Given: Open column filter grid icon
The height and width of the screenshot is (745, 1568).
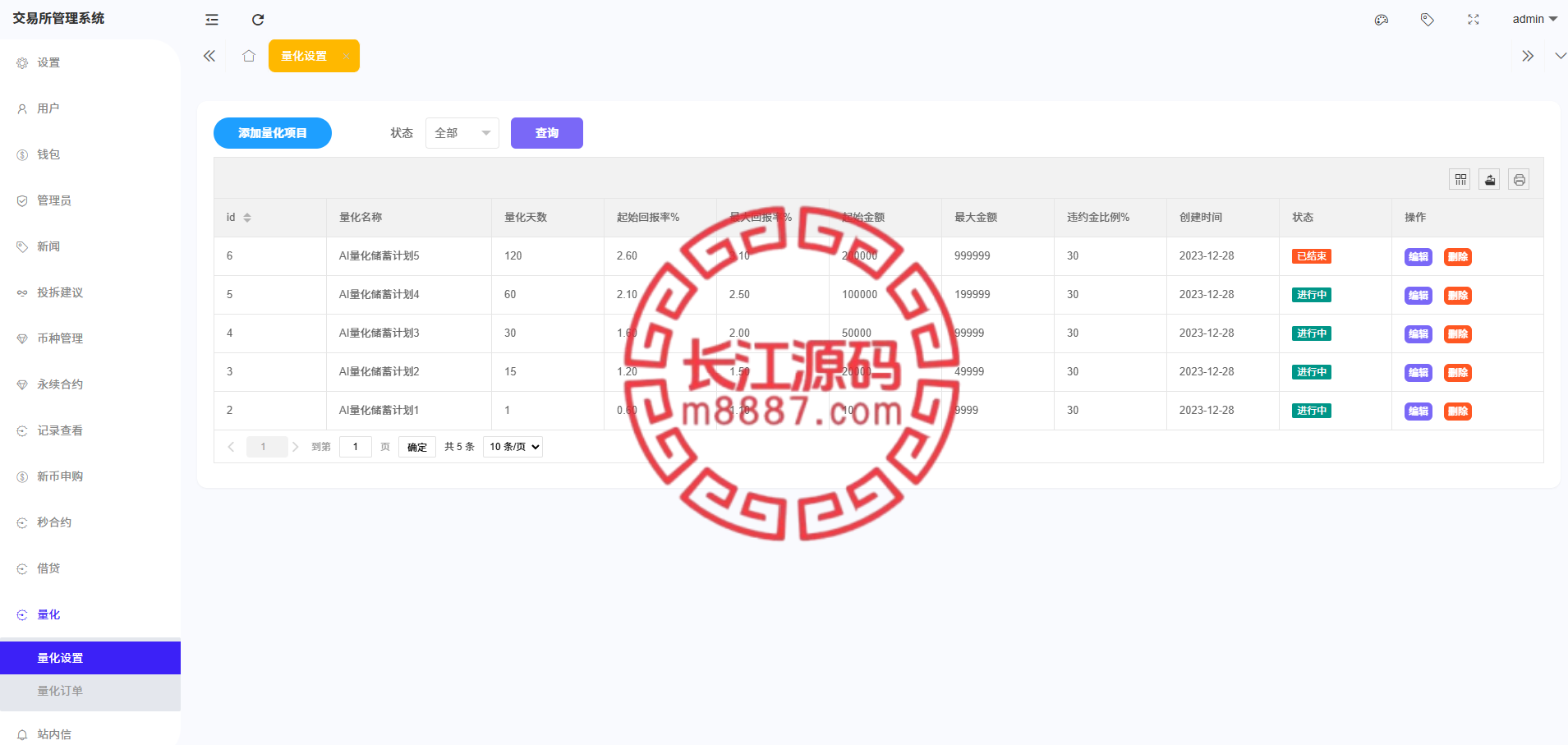Looking at the screenshot, I should tap(1460, 179).
